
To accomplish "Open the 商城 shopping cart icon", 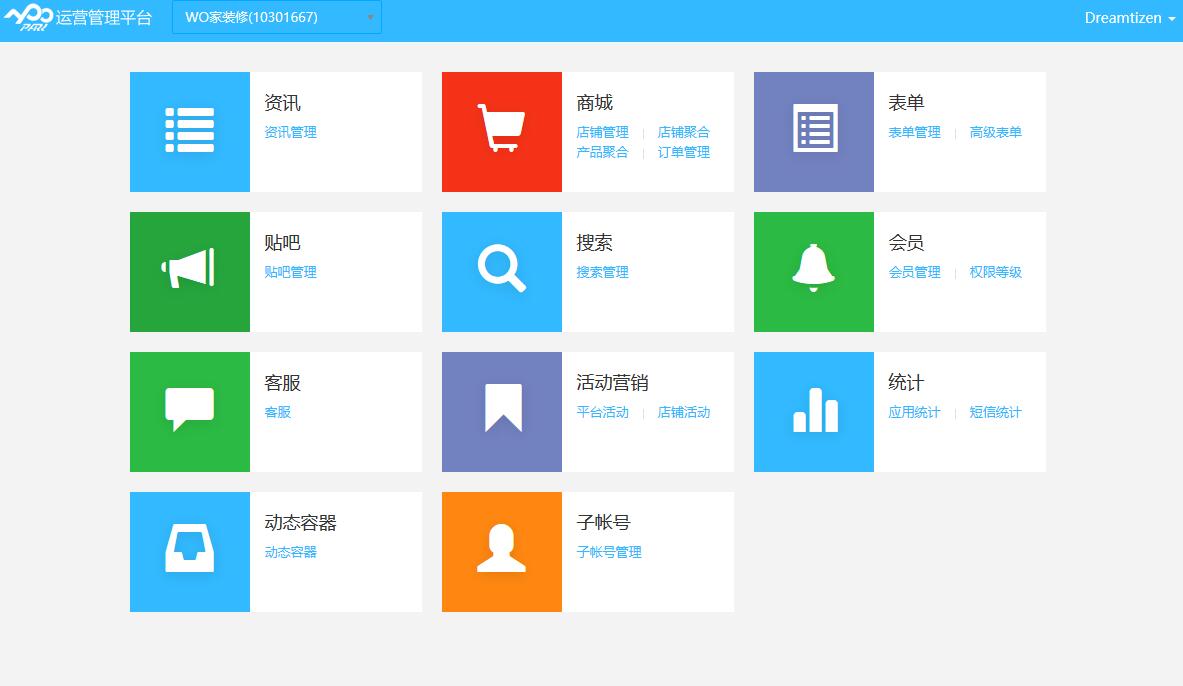I will click(x=501, y=131).
